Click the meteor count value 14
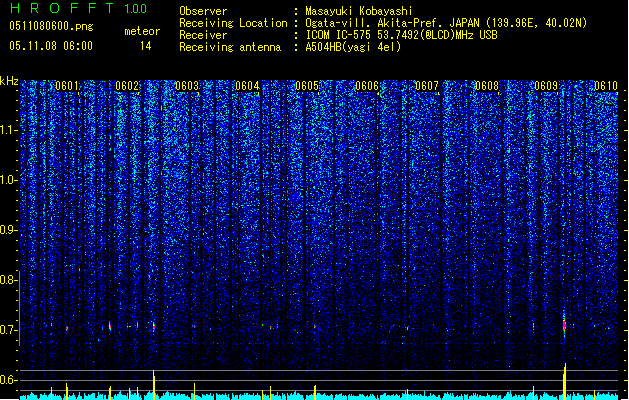 (x=146, y=46)
